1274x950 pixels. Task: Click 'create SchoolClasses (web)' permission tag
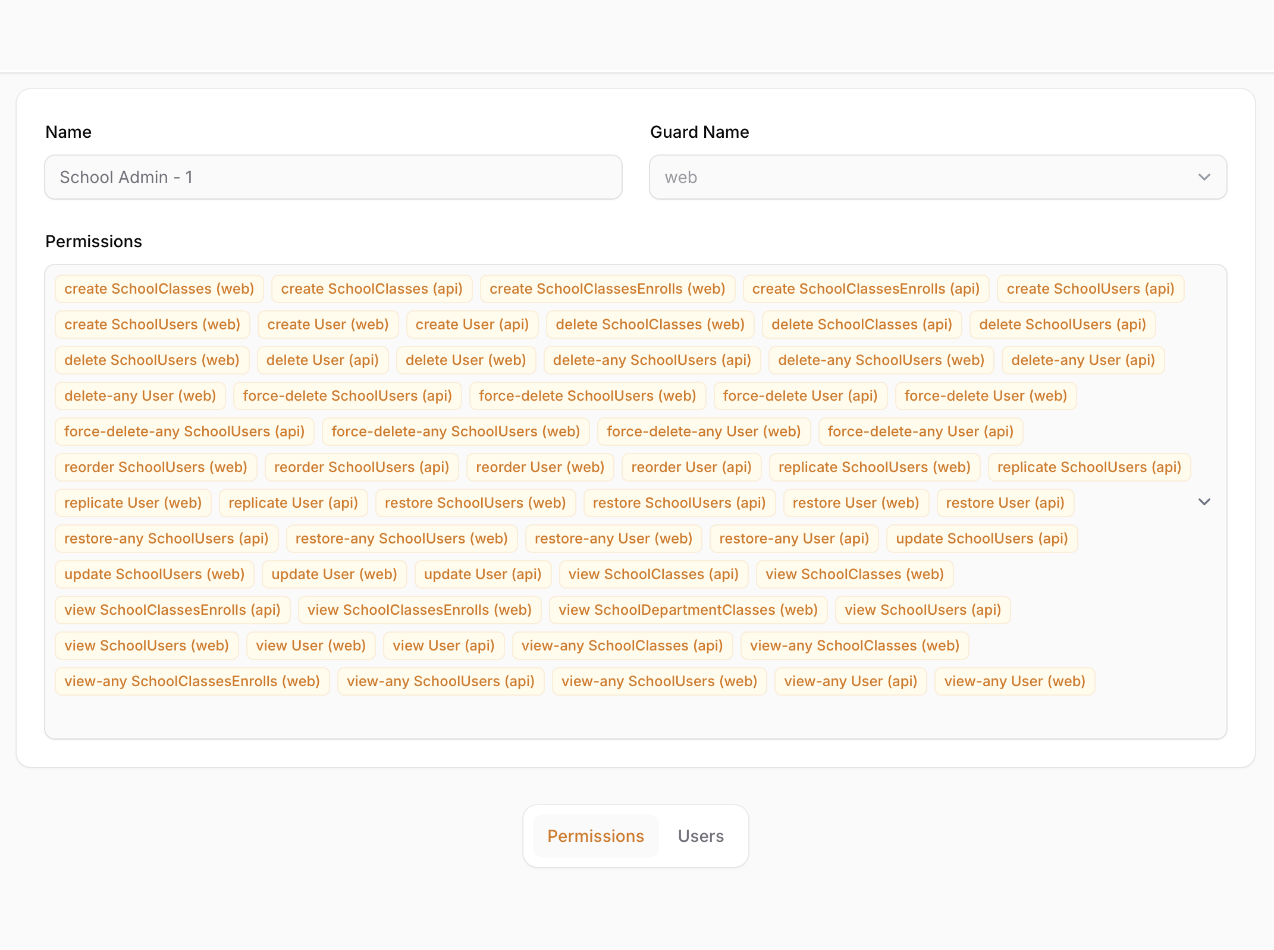[159, 289]
